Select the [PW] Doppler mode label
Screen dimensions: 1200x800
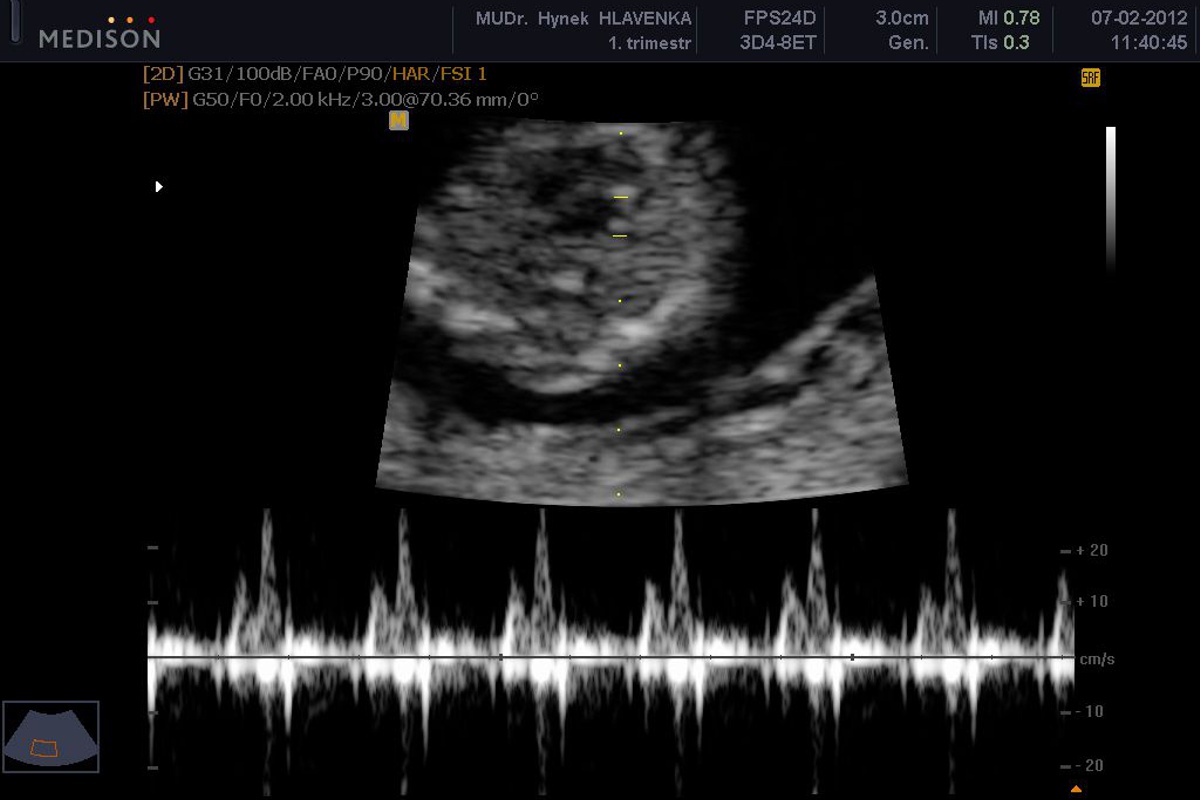165,99
